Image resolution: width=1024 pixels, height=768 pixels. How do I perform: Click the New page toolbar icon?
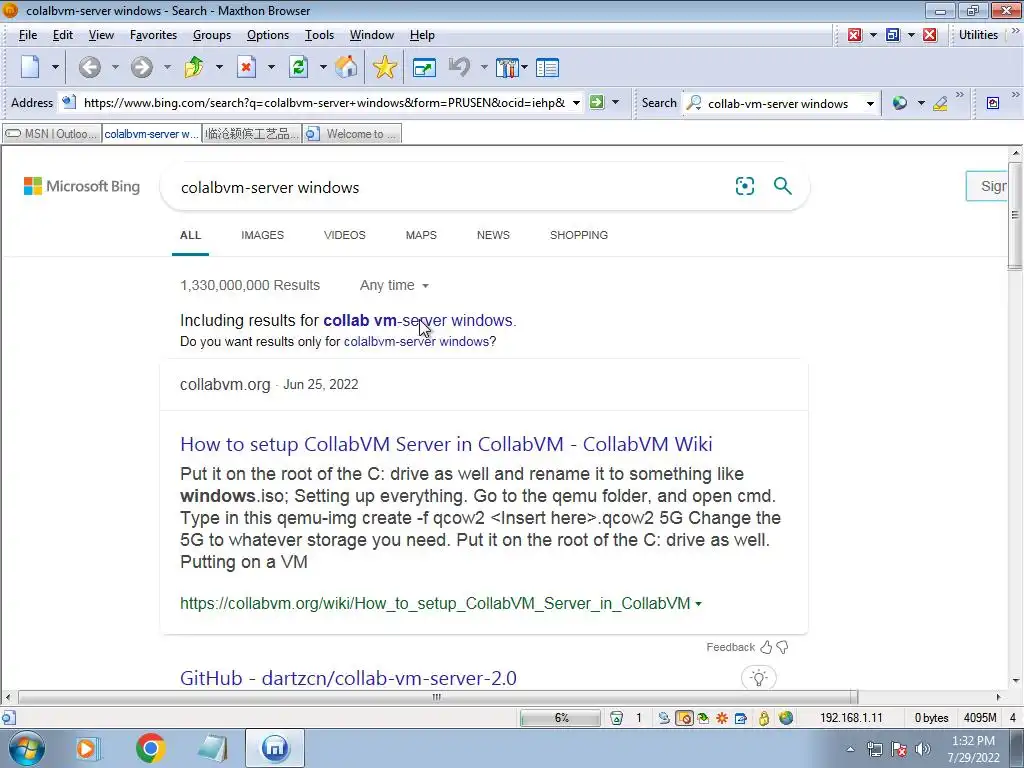[x=31, y=67]
